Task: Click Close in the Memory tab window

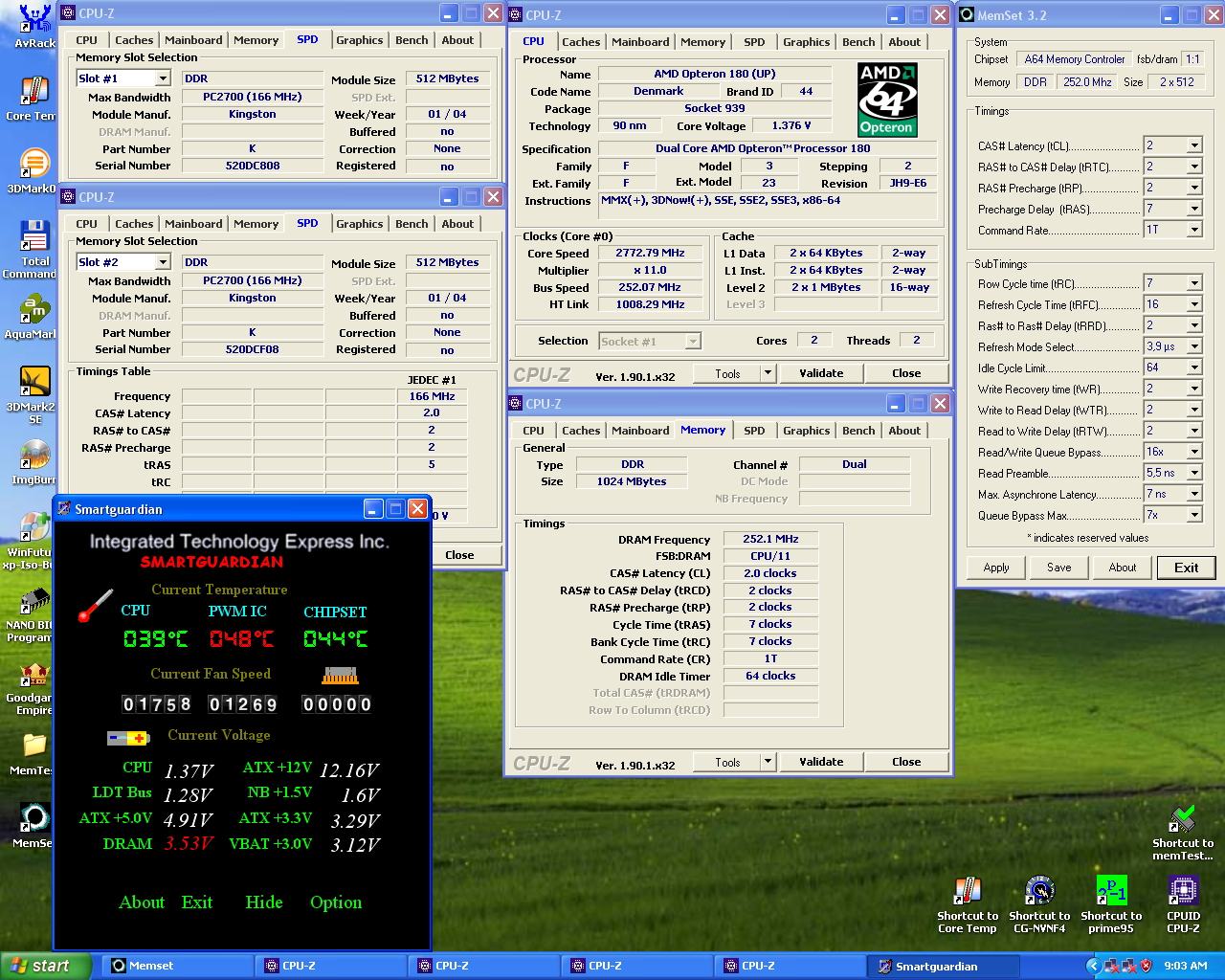Action: pos(906,762)
